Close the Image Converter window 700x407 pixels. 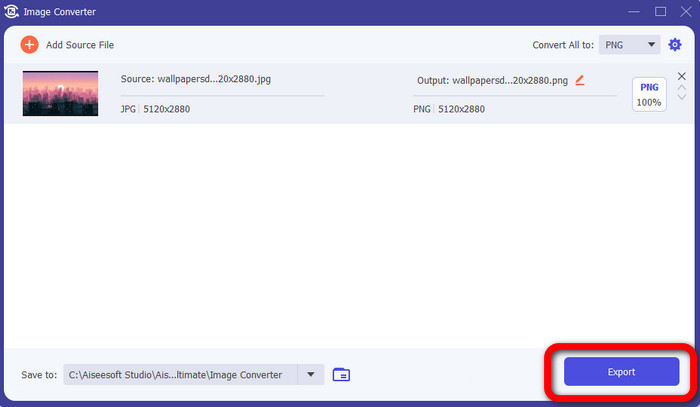click(x=686, y=12)
